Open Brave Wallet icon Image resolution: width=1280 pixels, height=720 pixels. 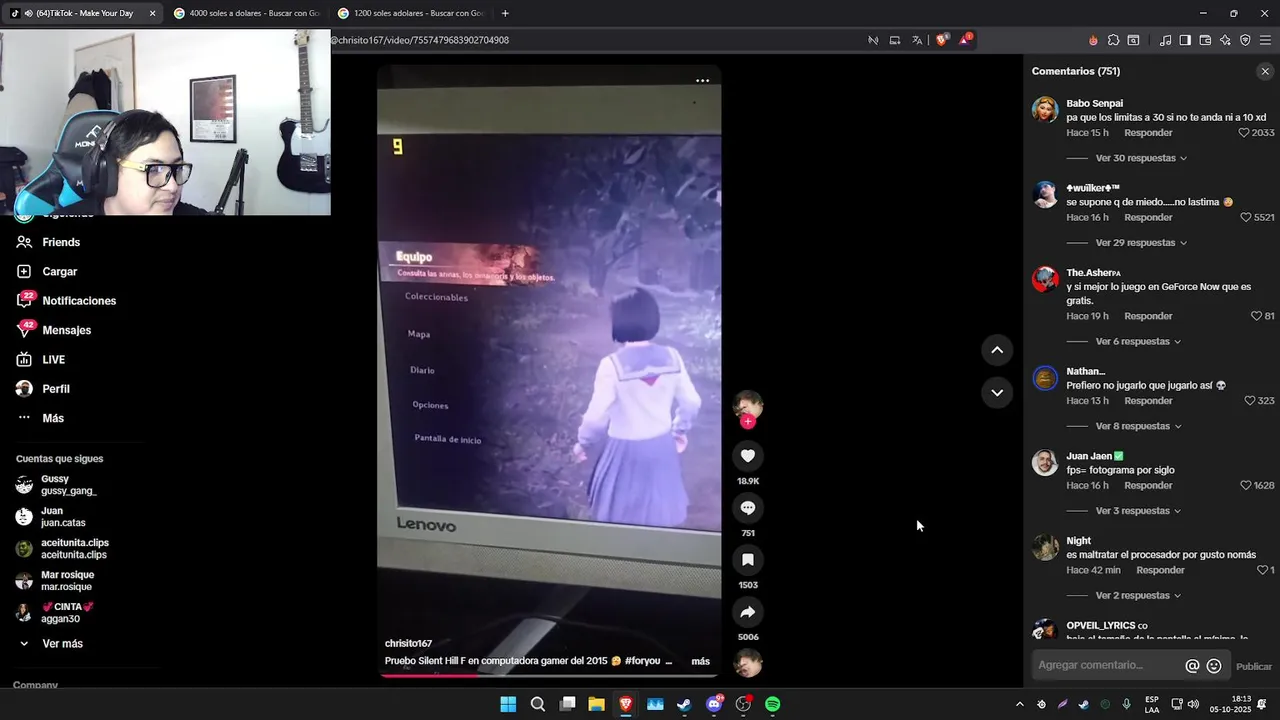(1205, 40)
